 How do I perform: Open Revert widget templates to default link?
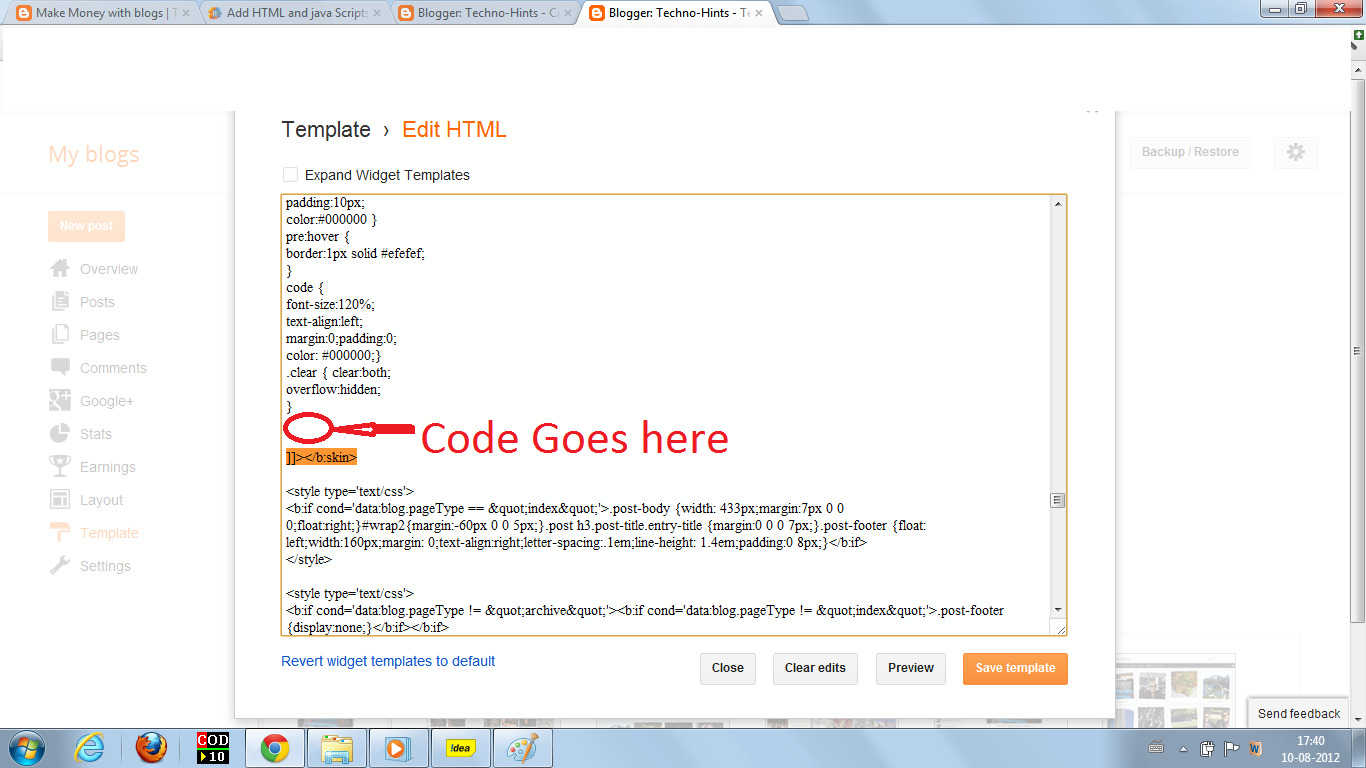tap(388, 661)
